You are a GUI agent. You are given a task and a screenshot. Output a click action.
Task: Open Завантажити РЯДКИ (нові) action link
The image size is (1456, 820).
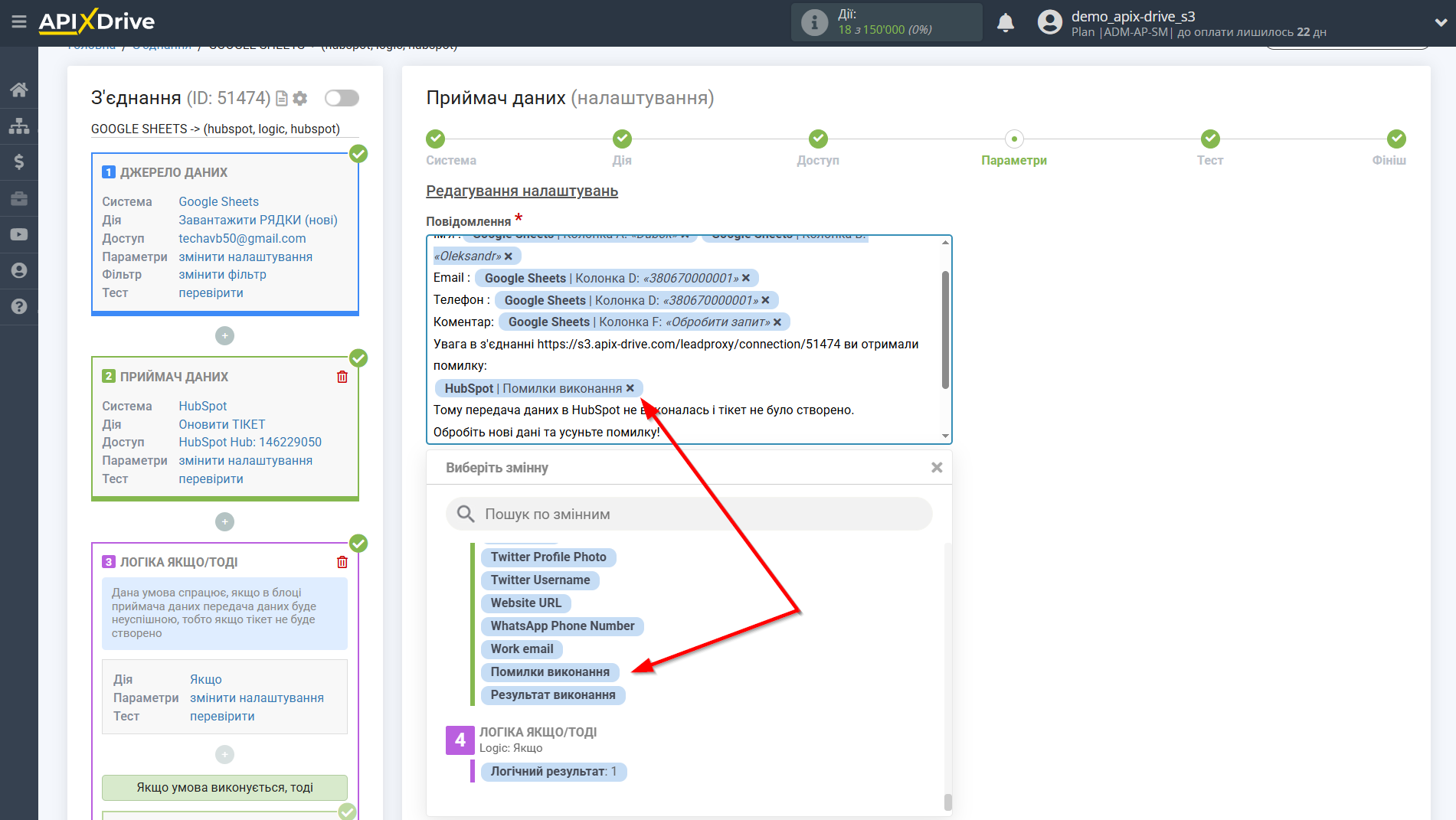[x=258, y=220]
